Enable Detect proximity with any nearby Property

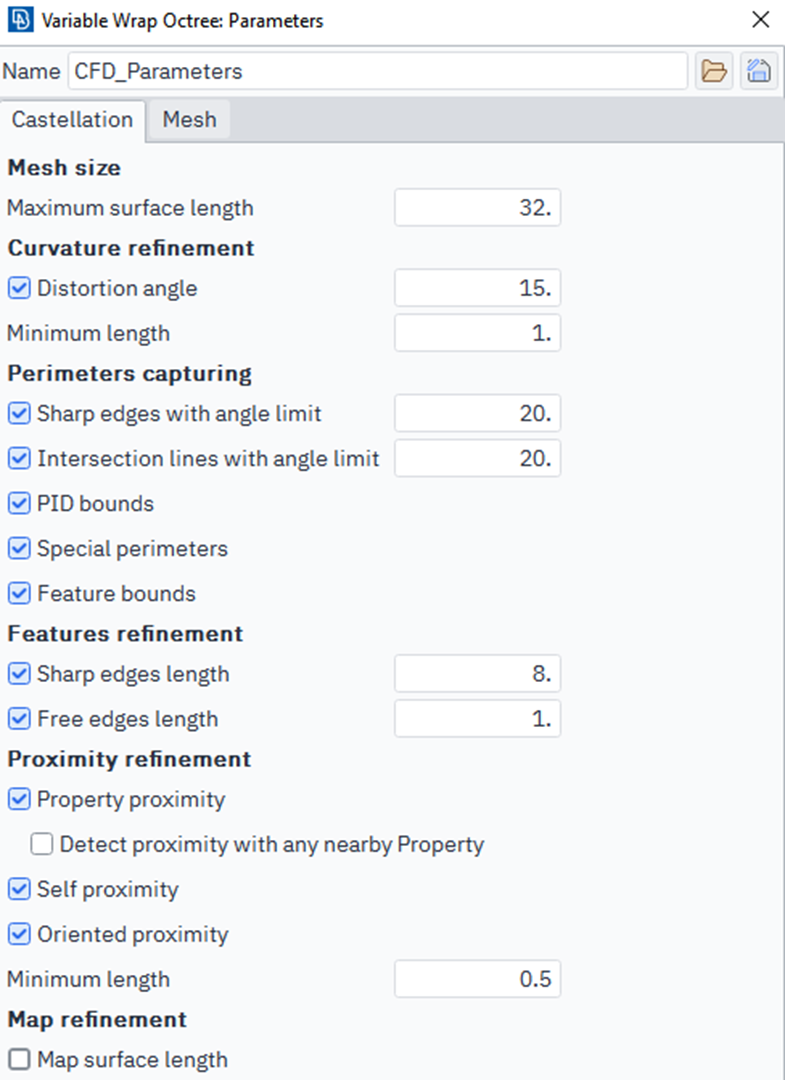click(x=42, y=845)
